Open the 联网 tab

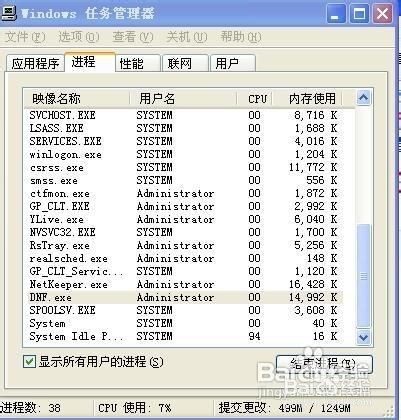click(185, 63)
